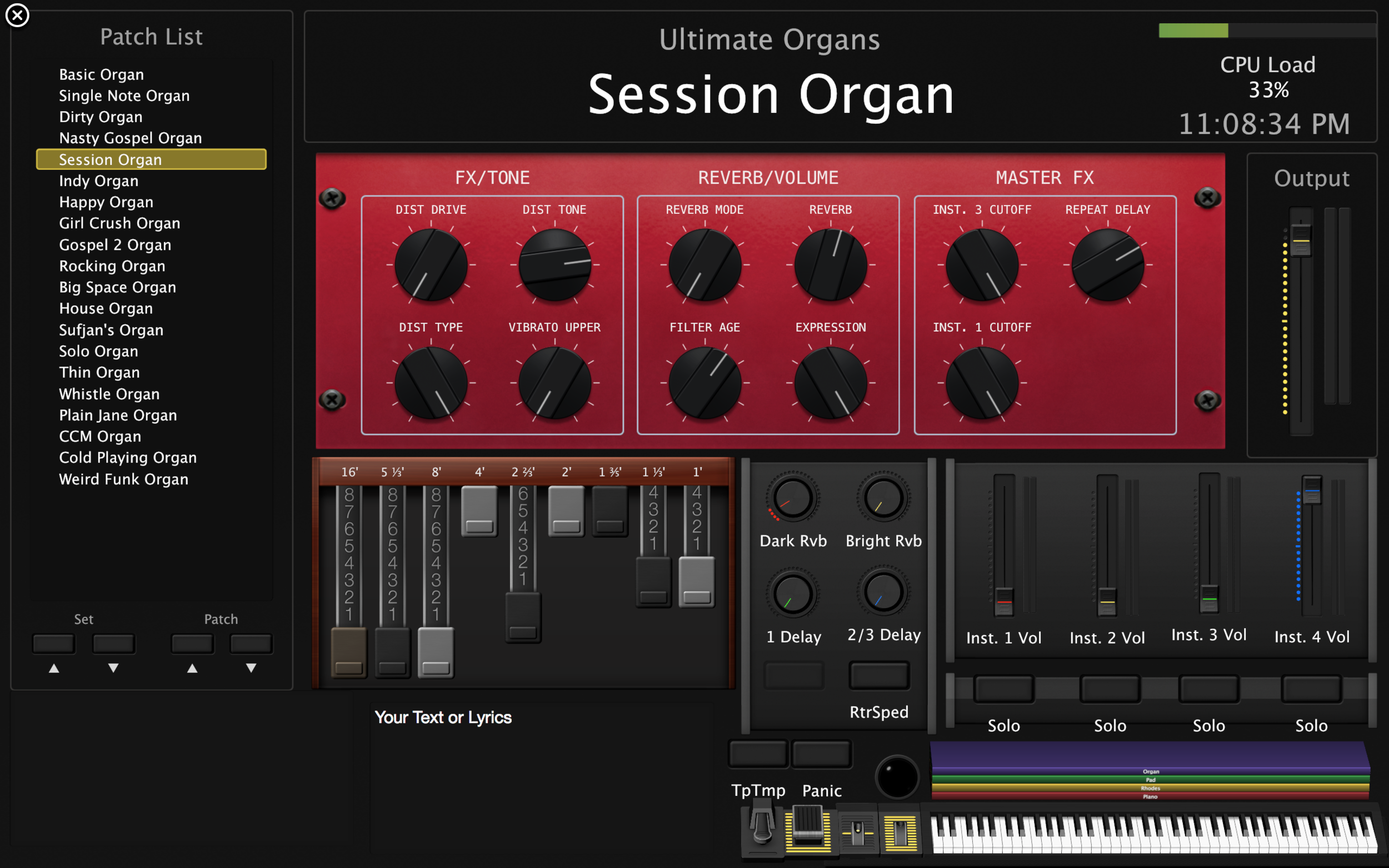Adjust the DIST TONE knob
The image size is (1389, 868).
(x=554, y=265)
